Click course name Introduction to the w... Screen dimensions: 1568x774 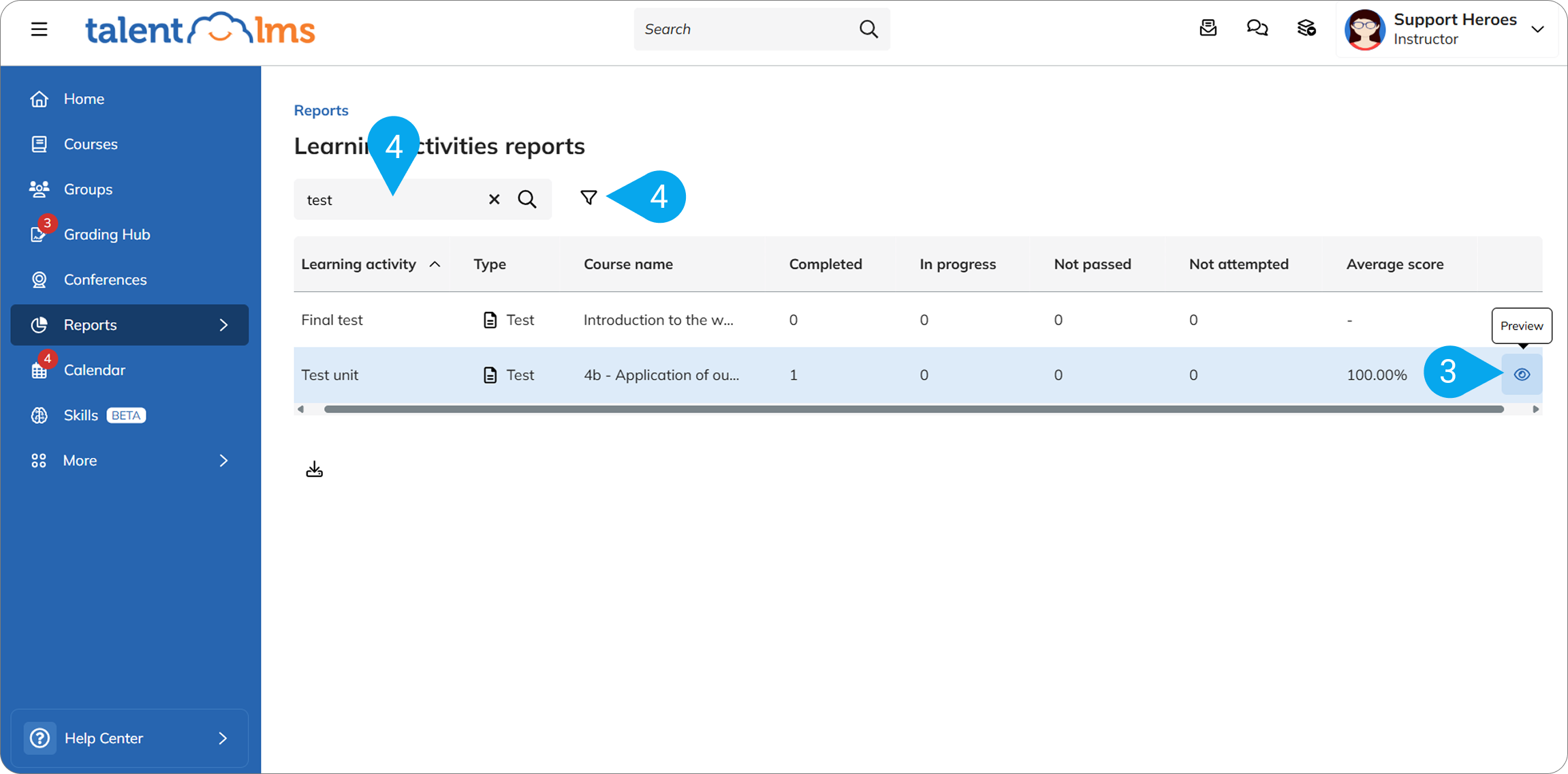659,320
